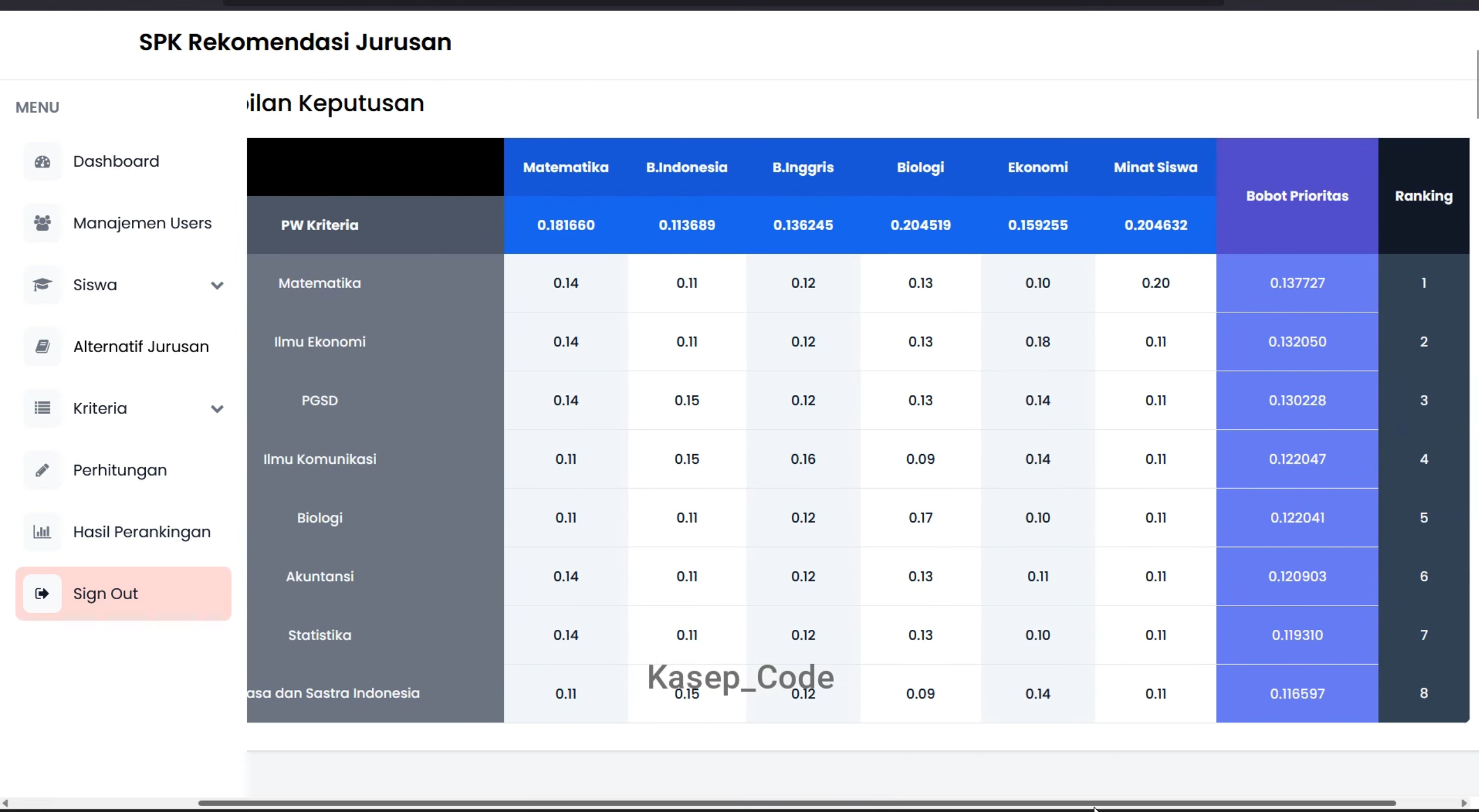
Task: Select the Ranking column header
Action: pos(1423,196)
